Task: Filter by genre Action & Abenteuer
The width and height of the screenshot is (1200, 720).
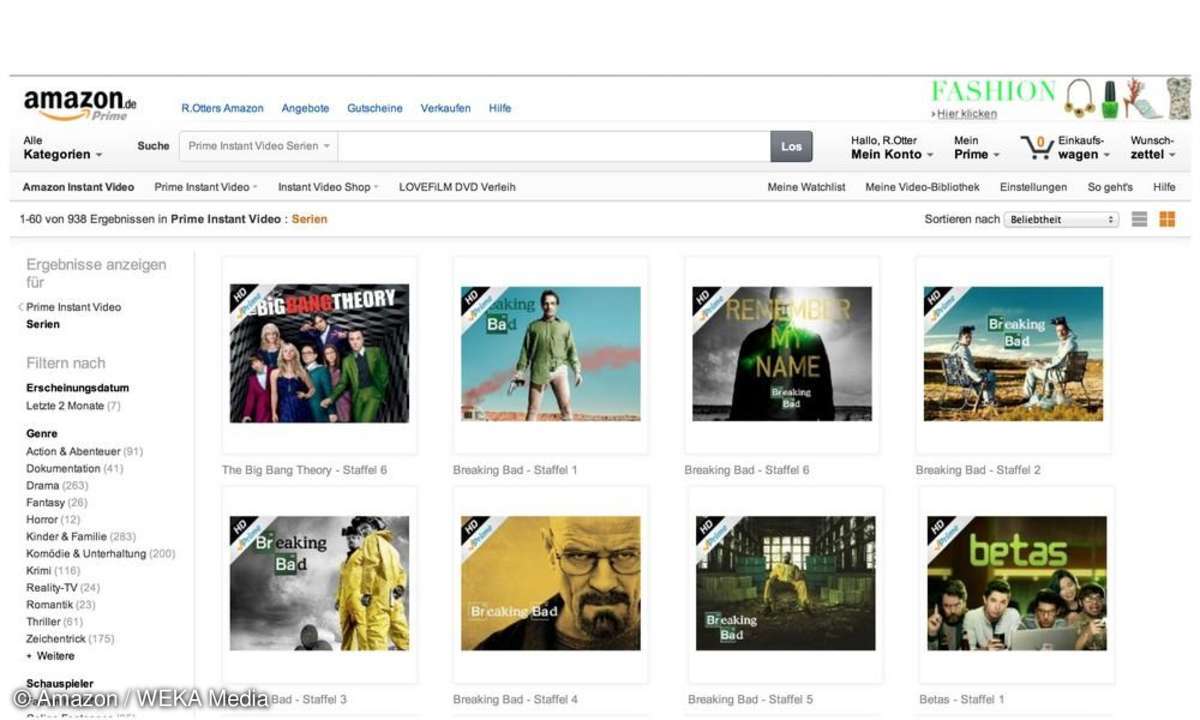Action: 84,452
